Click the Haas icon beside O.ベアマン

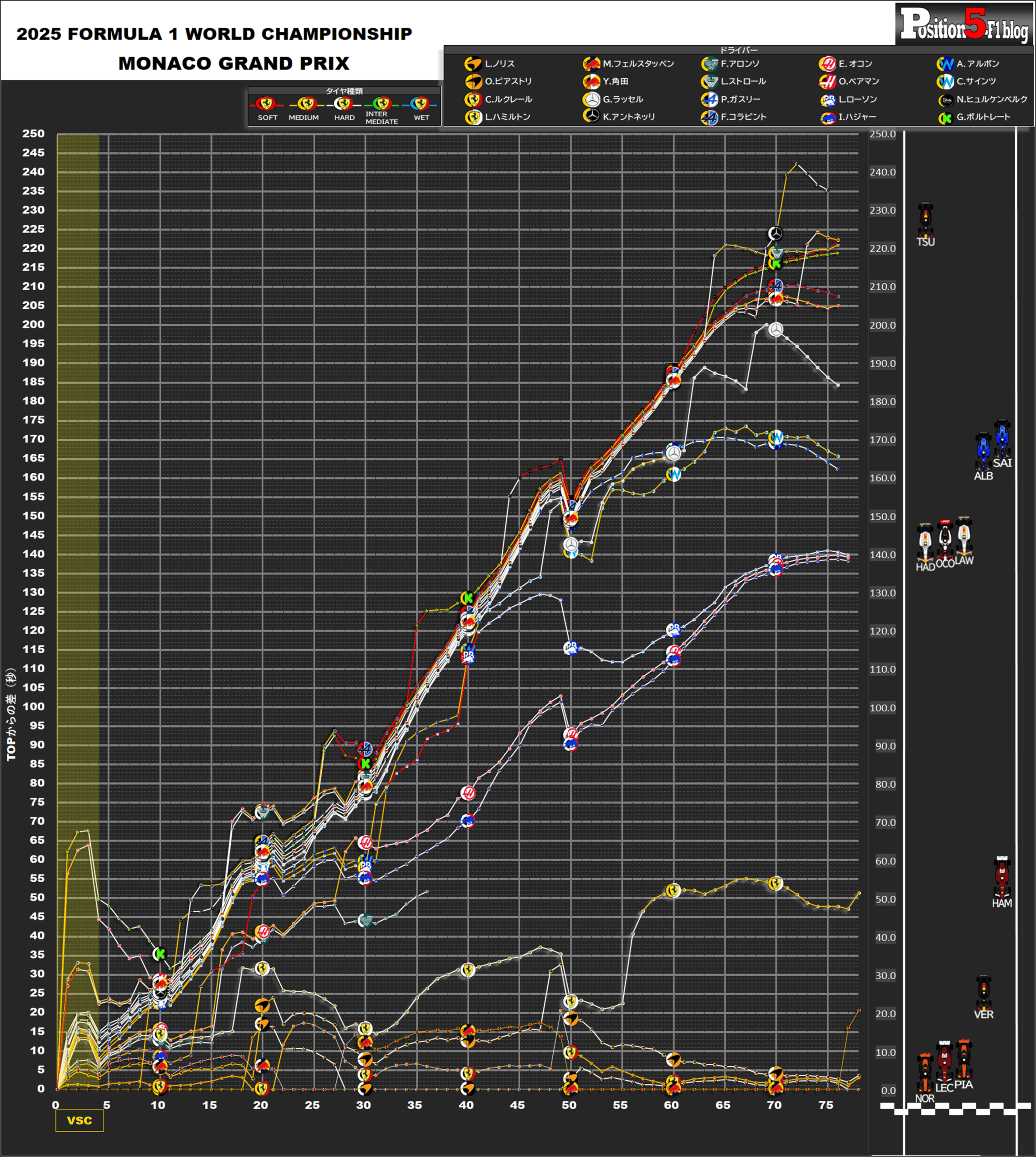pyautogui.click(x=827, y=82)
